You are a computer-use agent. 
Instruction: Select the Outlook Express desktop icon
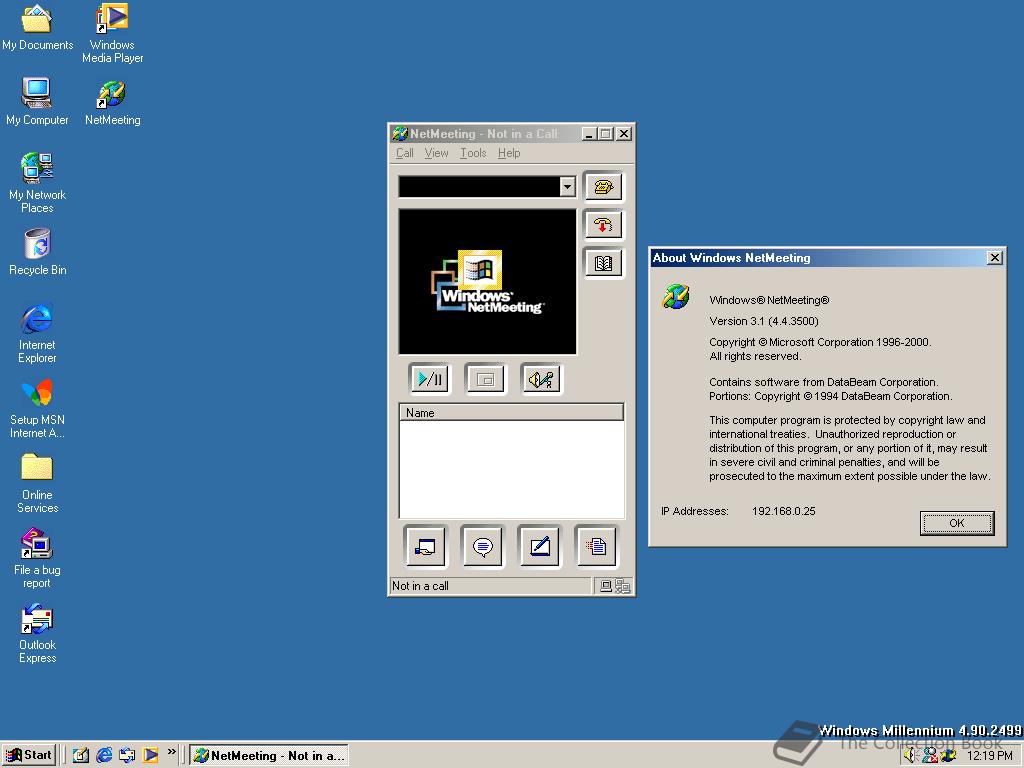(x=37, y=633)
